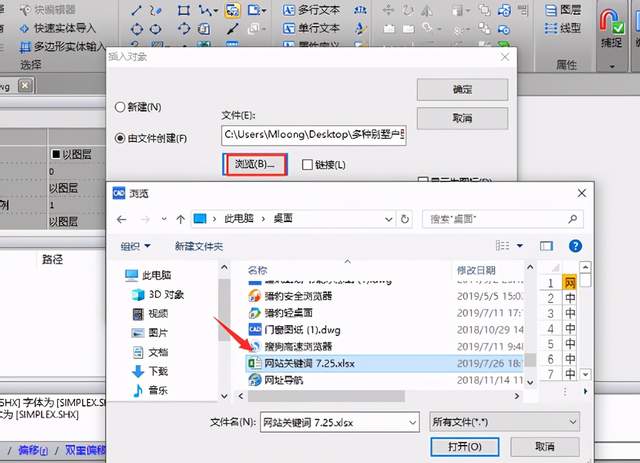This screenshot has width=640, height=463.
Task: Click 取消 in the Browse dialog
Action: pos(545,447)
